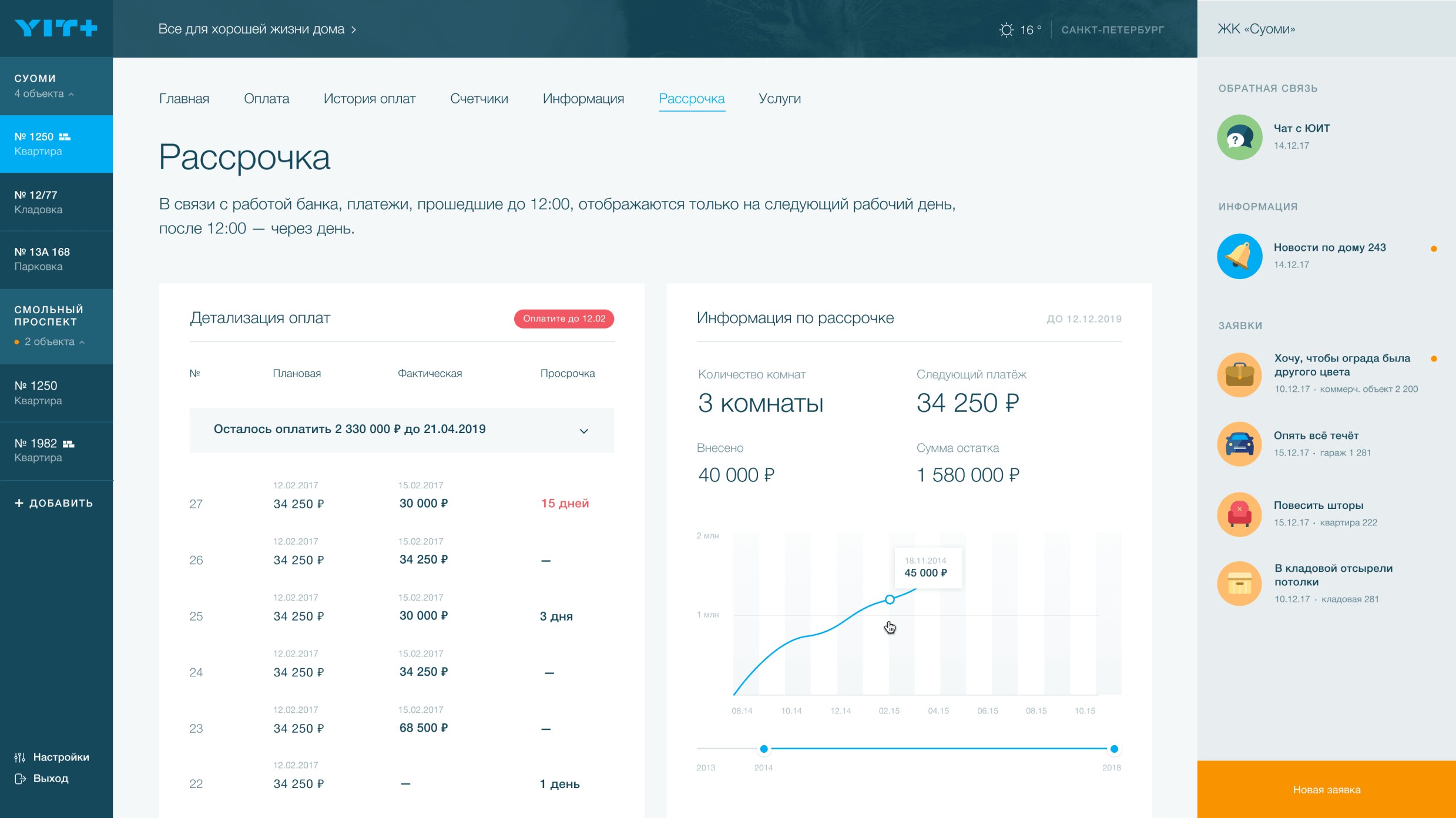Click the bell icon for Новости по дому
Screen dimensions: 1456x818
tap(1239, 256)
